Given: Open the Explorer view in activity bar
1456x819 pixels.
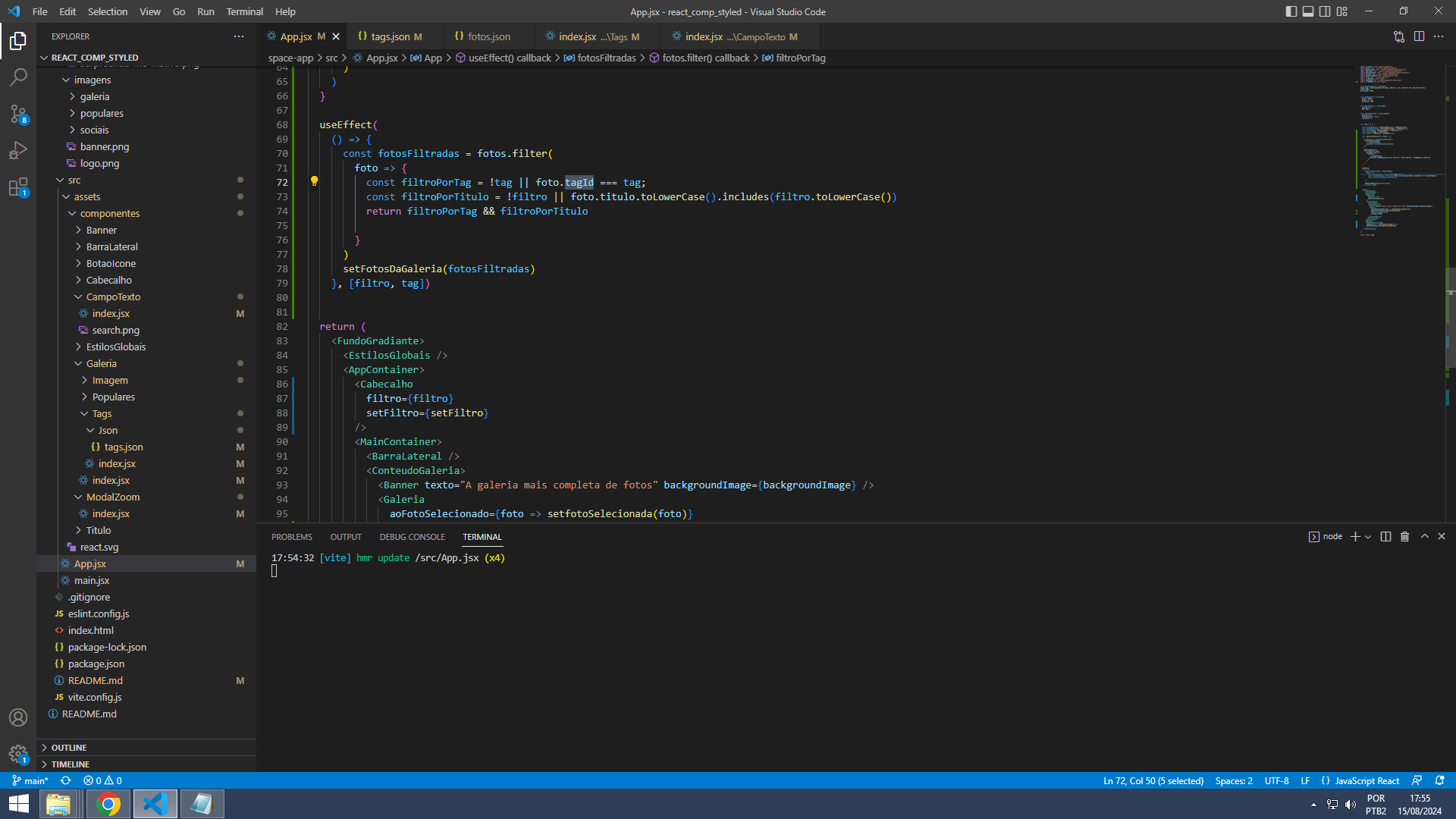Looking at the screenshot, I should (18, 40).
